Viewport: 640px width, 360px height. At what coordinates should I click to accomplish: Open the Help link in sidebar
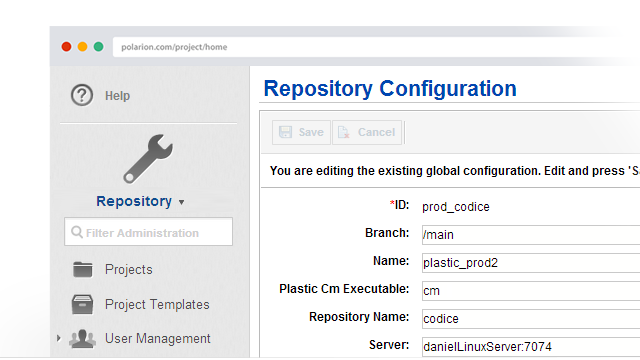117,96
